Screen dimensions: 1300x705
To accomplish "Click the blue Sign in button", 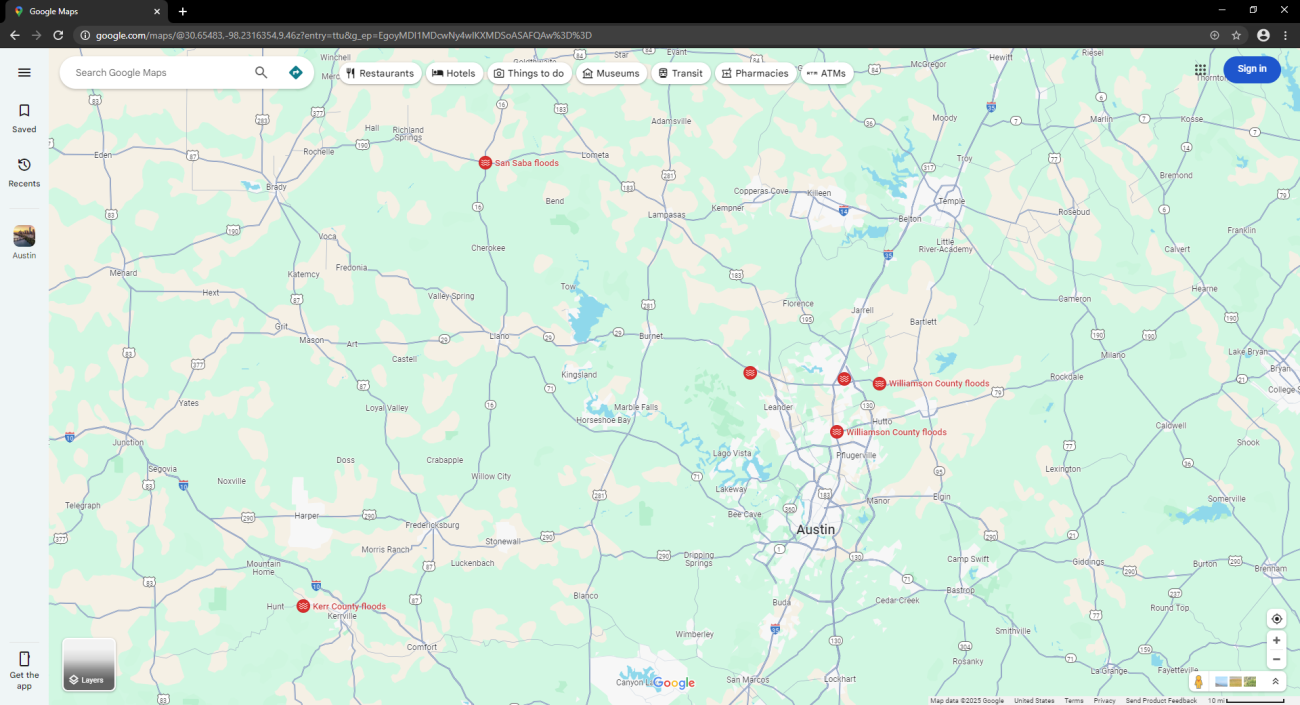I will click(x=1252, y=69).
